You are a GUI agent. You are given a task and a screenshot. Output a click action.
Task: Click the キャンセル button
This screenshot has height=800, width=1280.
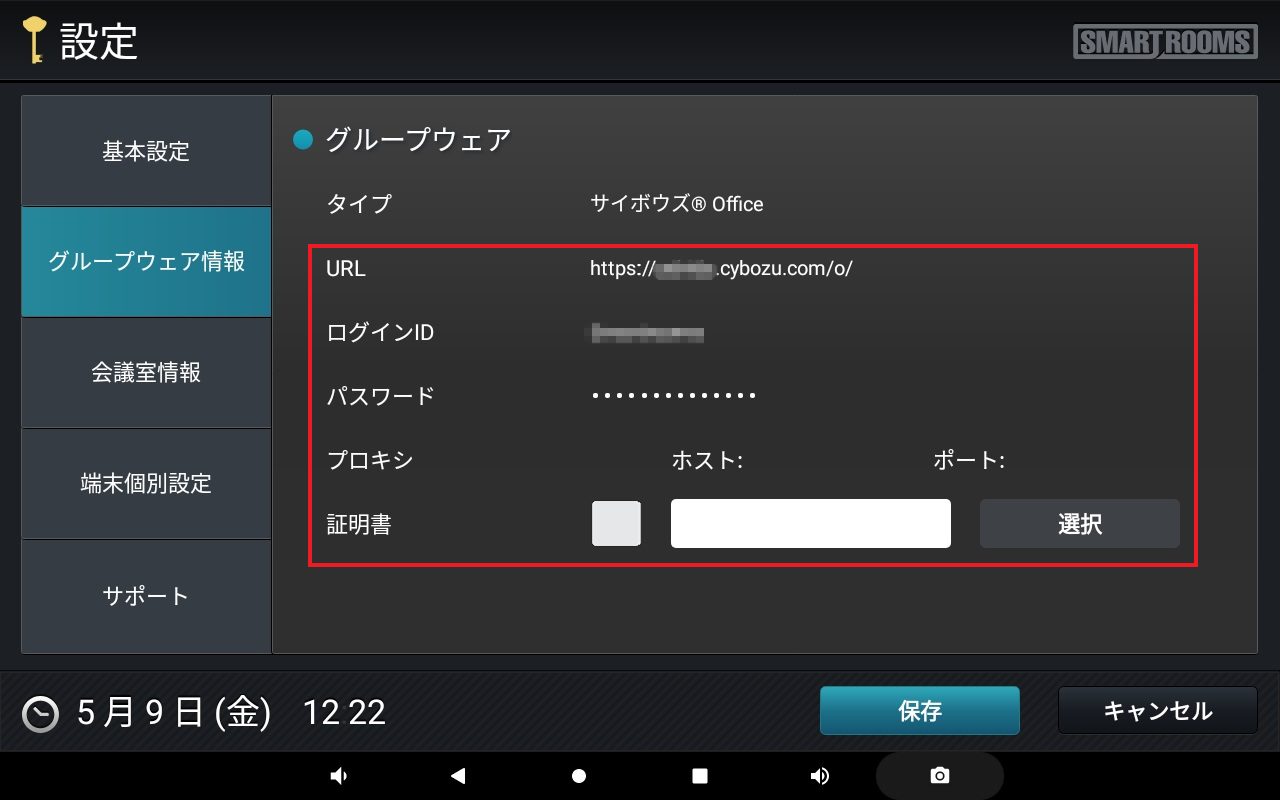[1157, 711]
